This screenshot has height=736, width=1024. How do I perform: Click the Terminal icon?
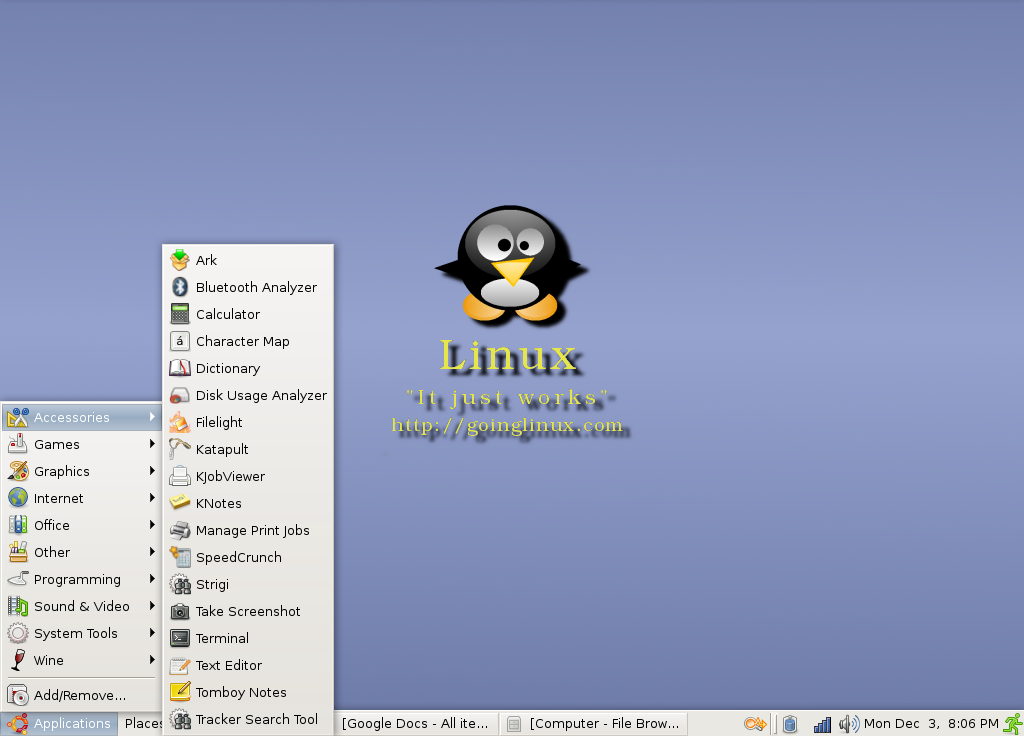180,638
